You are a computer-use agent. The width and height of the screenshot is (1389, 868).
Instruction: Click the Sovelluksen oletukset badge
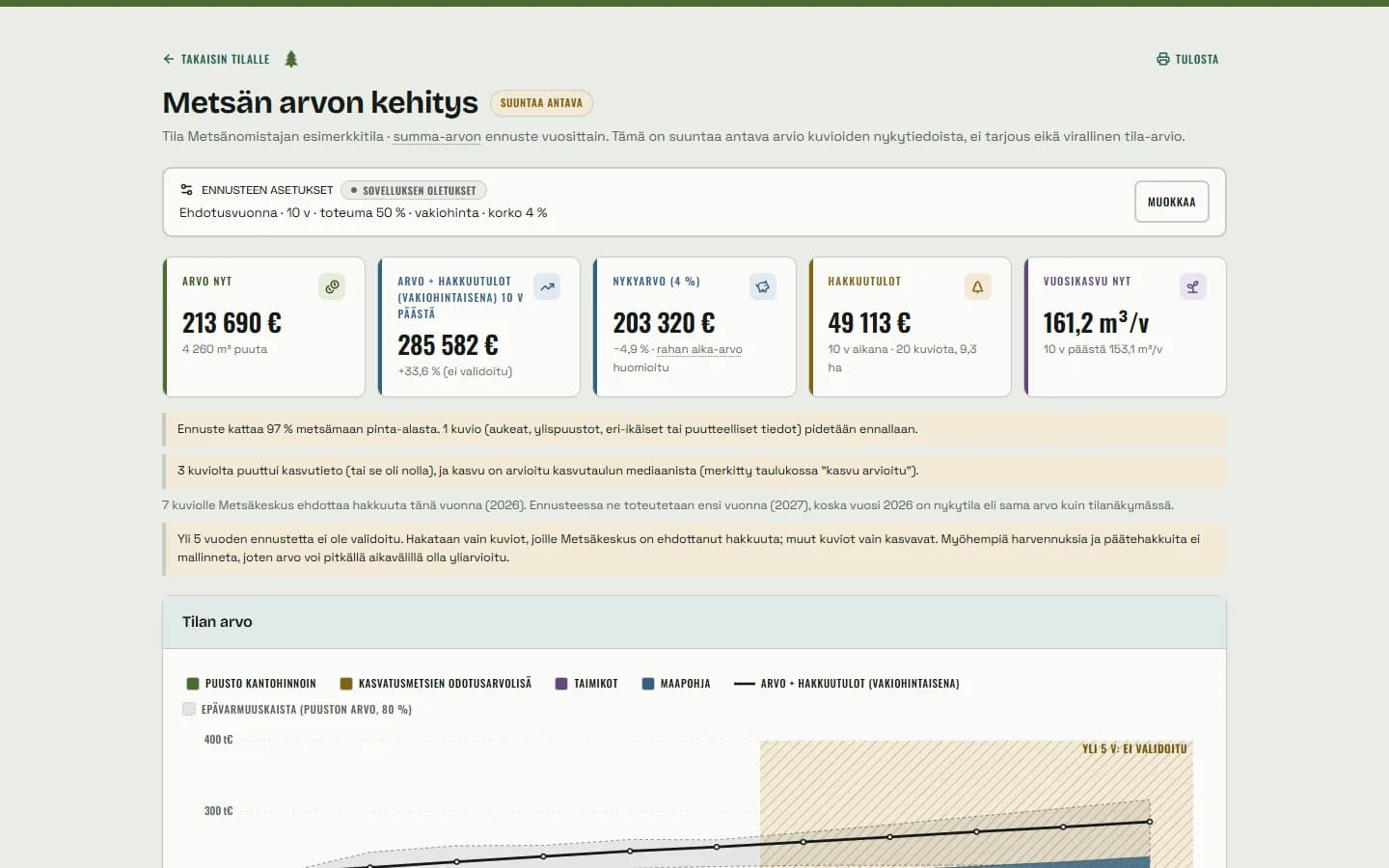(413, 190)
